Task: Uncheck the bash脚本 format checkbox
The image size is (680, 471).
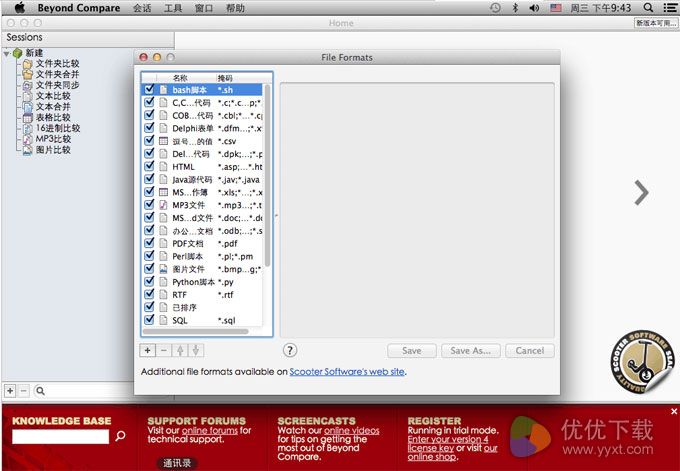Action: pyautogui.click(x=149, y=89)
